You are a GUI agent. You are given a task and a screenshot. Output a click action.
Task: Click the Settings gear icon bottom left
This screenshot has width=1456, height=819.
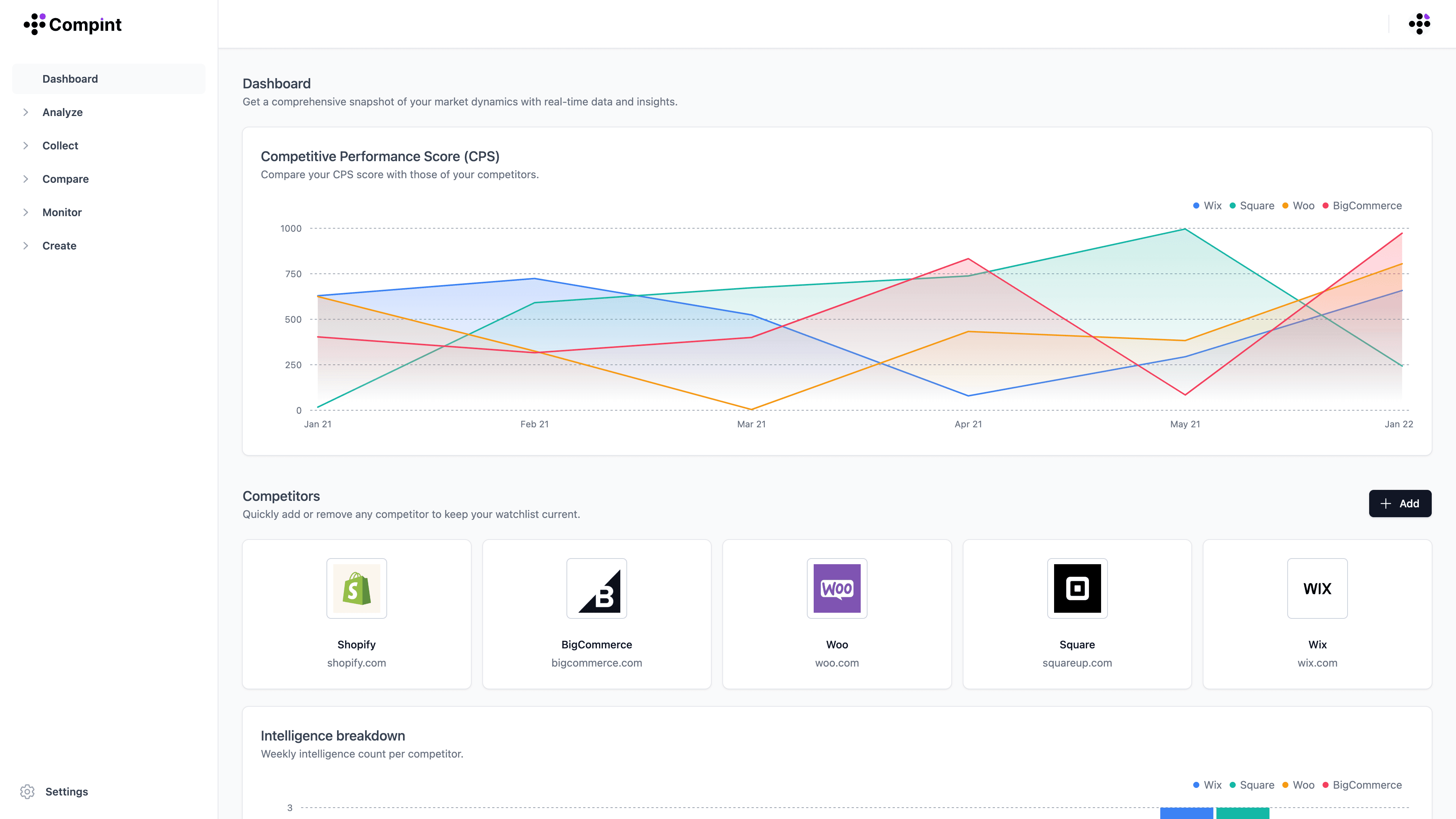pyautogui.click(x=27, y=791)
